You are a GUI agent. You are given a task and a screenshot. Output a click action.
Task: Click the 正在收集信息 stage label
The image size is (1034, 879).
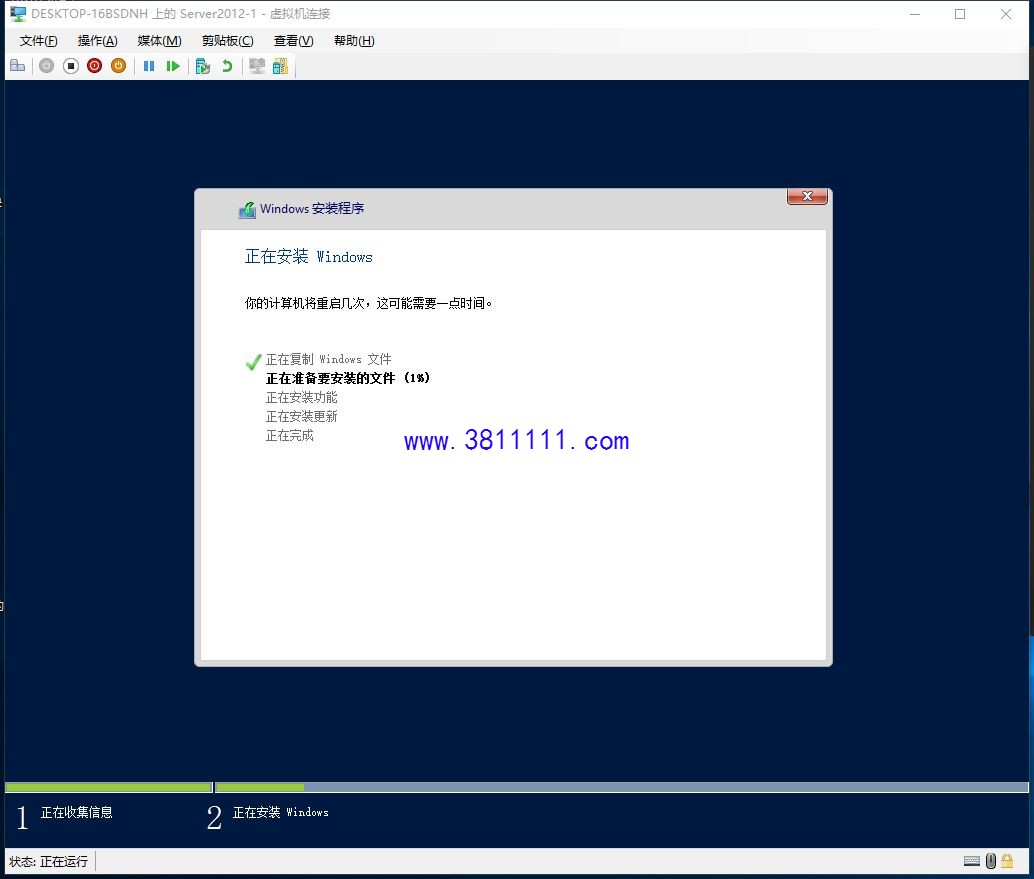(76, 812)
